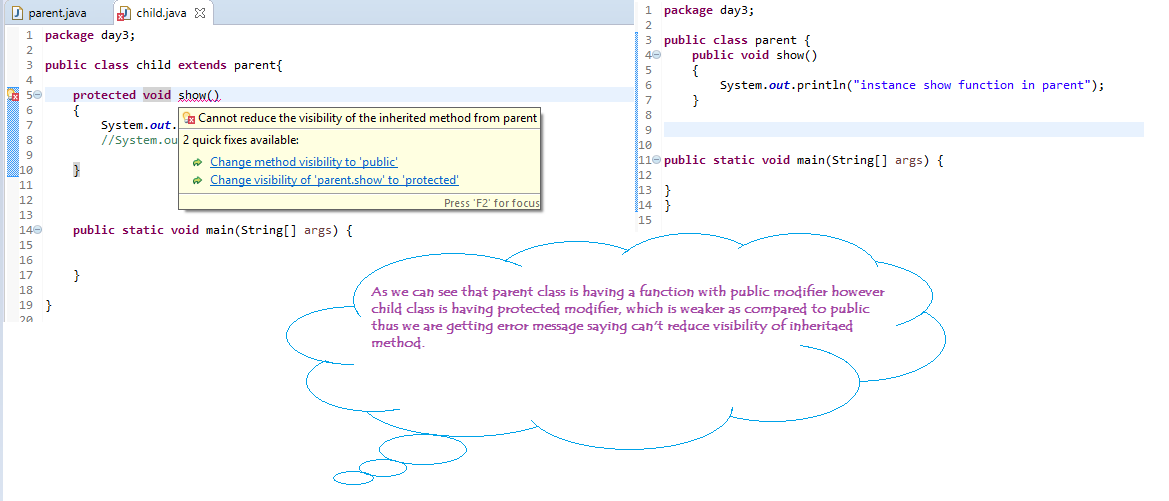Viewport: 1169px width, 501px height.
Task: Click the '2 quick fixes available:' text
Action: (241, 139)
